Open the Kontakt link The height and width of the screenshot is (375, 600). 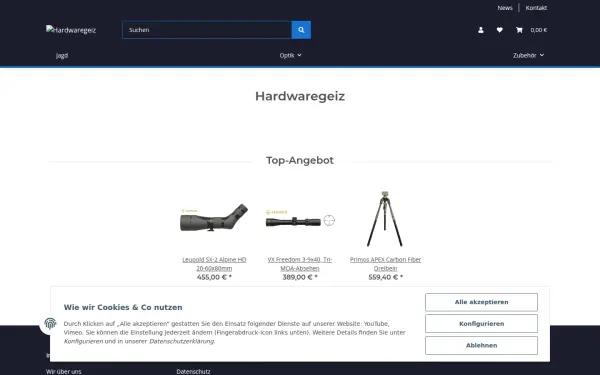(x=536, y=8)
